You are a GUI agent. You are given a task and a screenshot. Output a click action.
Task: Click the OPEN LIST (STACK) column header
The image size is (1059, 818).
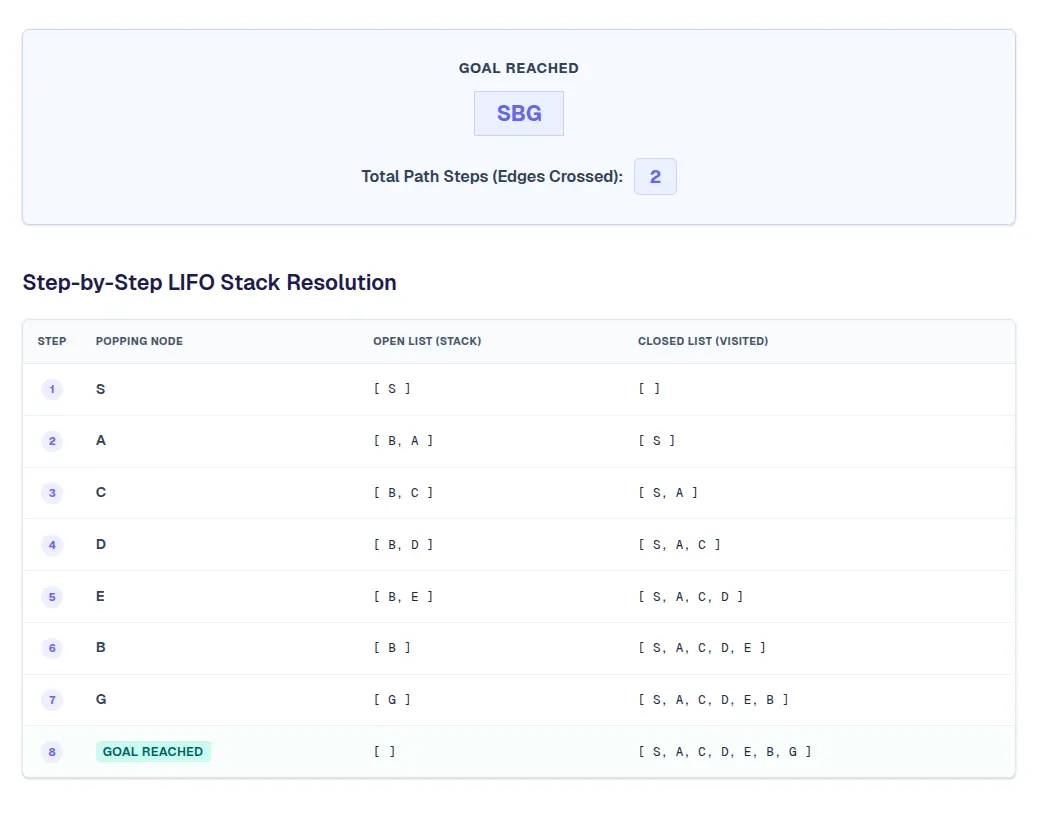[427, 341]
